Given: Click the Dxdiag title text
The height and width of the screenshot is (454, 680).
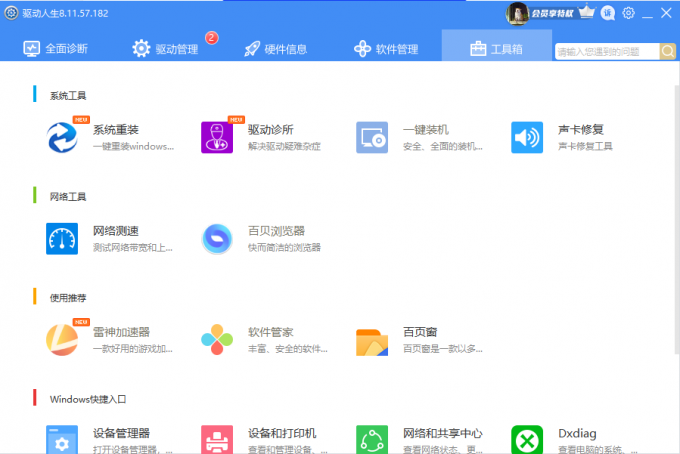Looking at the screenshot, I should point(577,433).
